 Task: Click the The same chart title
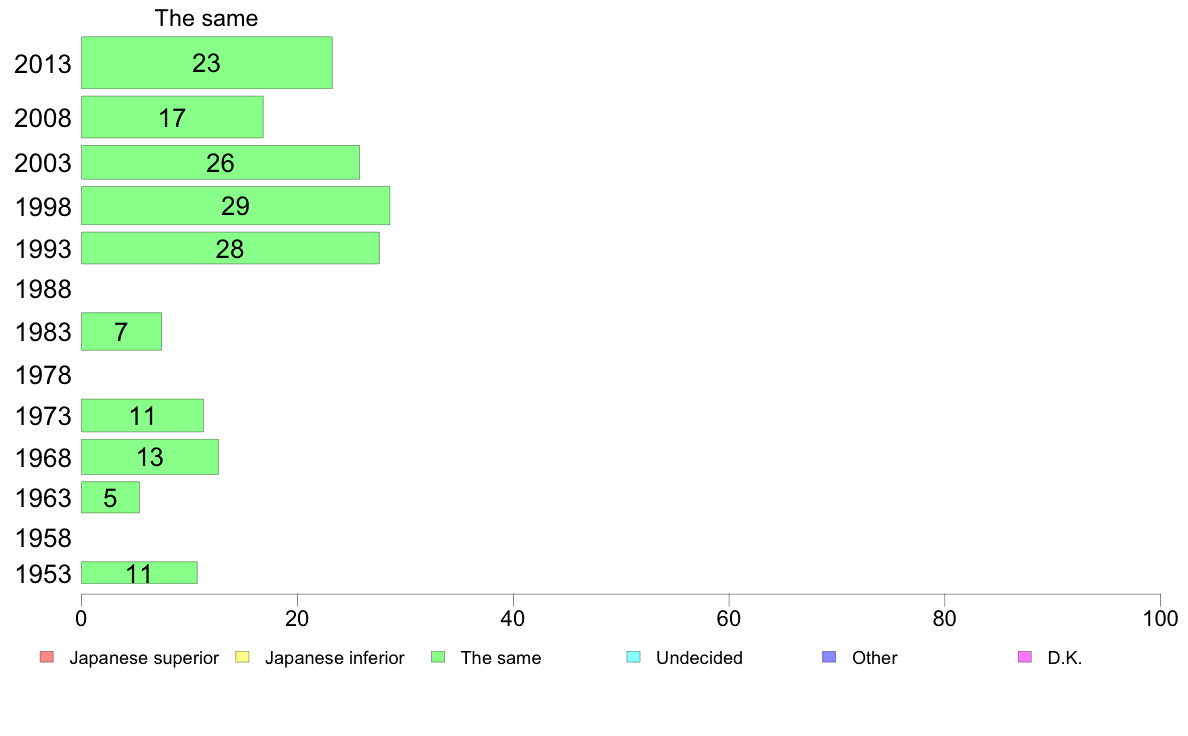pos(206,18)
